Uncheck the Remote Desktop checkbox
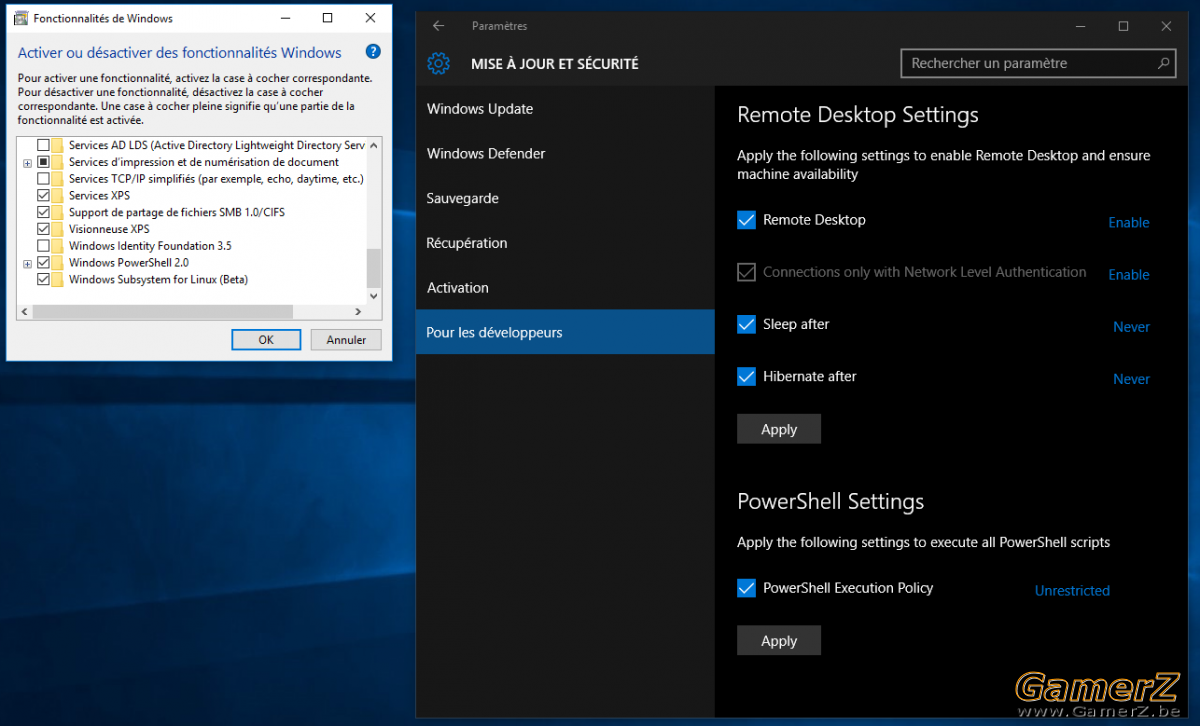 (x=746, y=220)
